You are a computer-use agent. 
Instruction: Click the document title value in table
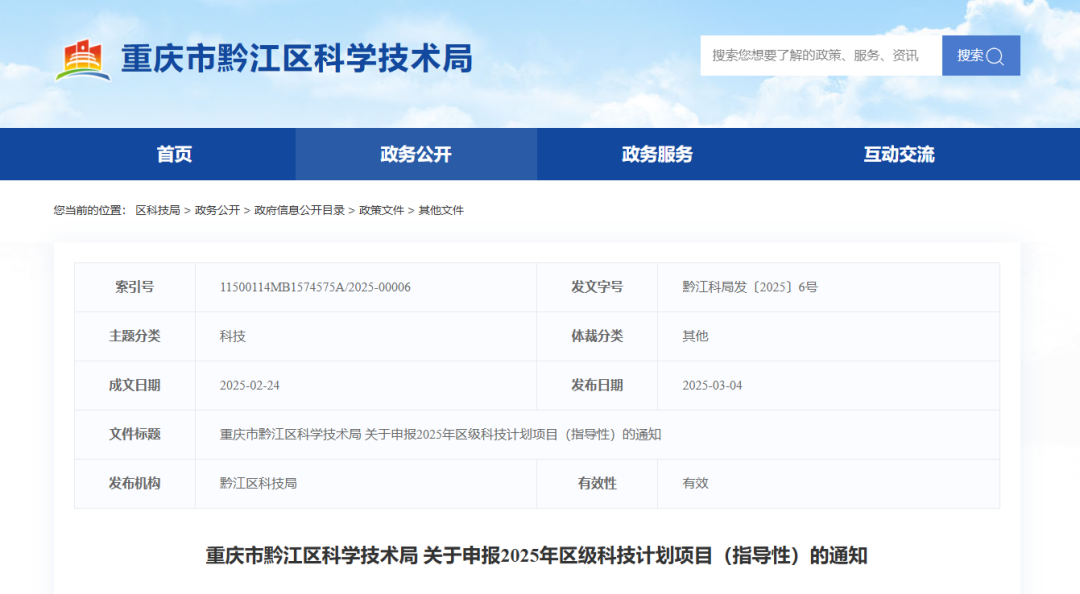tap(440, 435)
